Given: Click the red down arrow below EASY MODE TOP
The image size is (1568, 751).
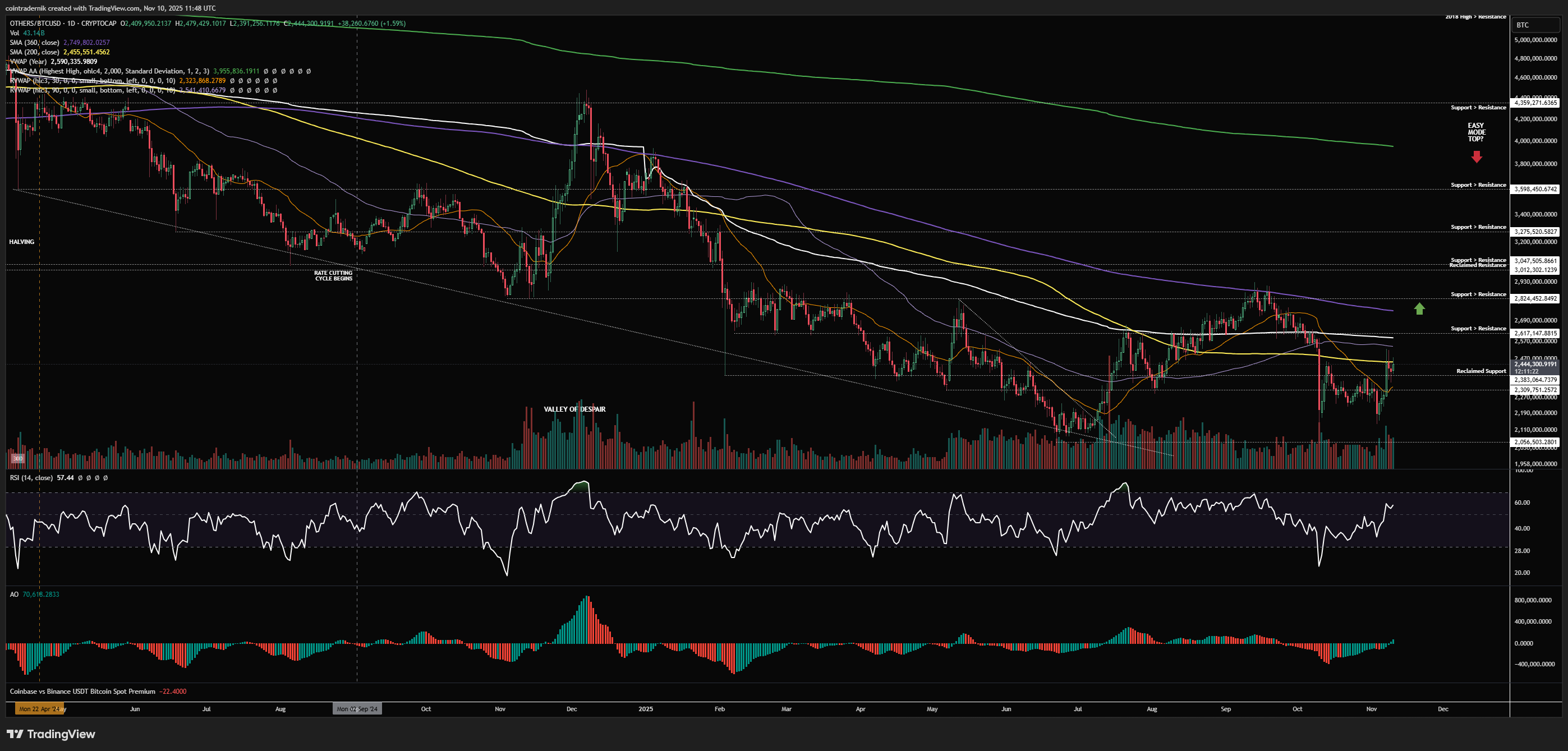Looking at the screenshot, I should 1476,157.
